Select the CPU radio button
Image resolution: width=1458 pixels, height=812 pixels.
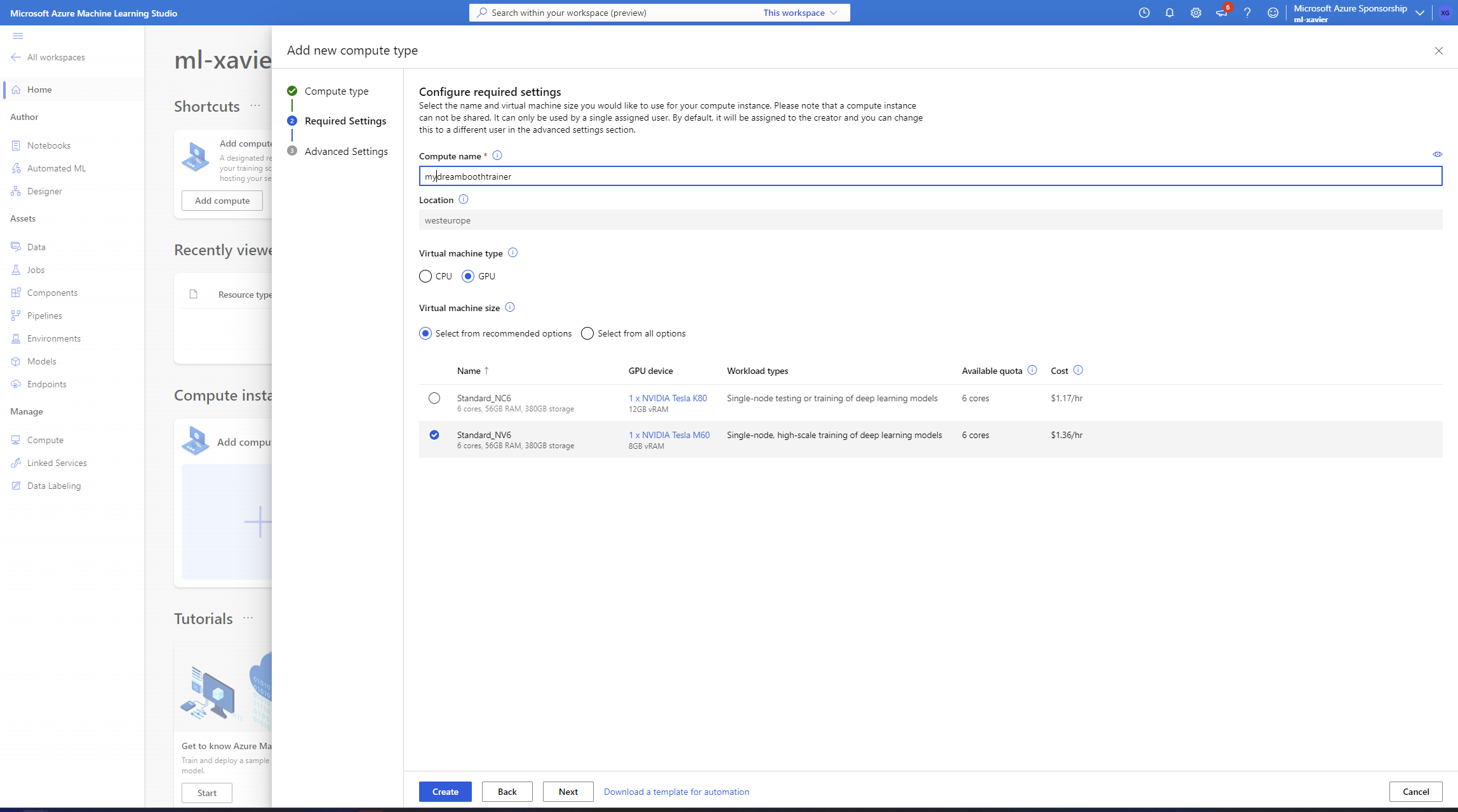point(425,276)
